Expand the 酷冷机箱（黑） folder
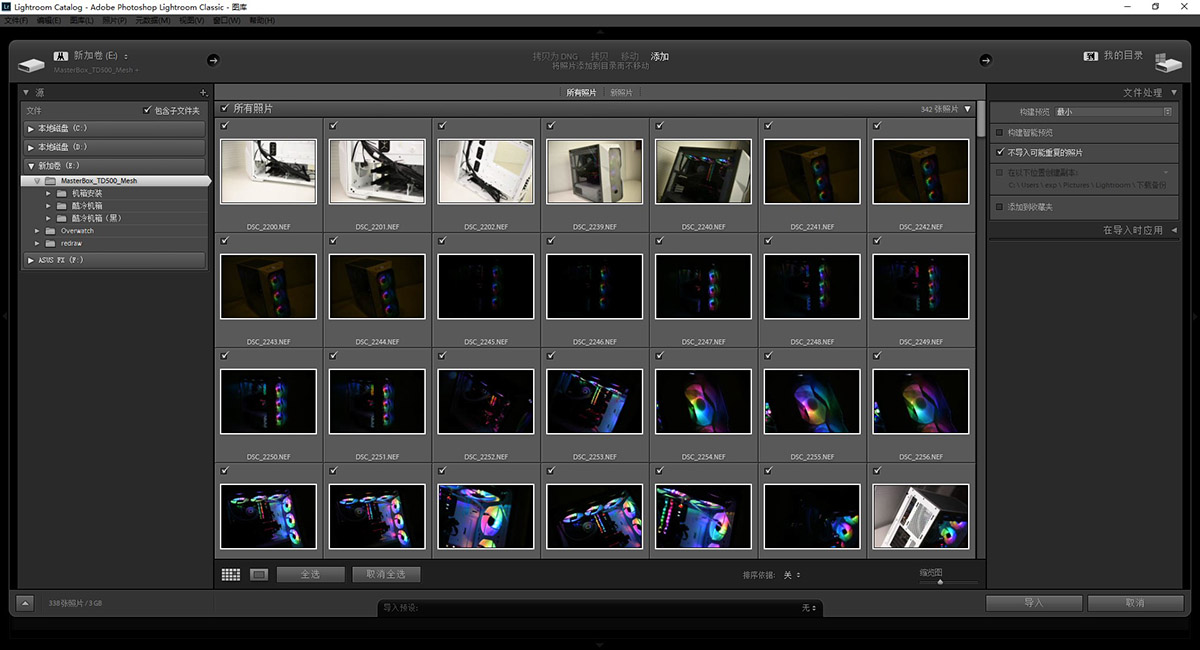 point(49,218)
